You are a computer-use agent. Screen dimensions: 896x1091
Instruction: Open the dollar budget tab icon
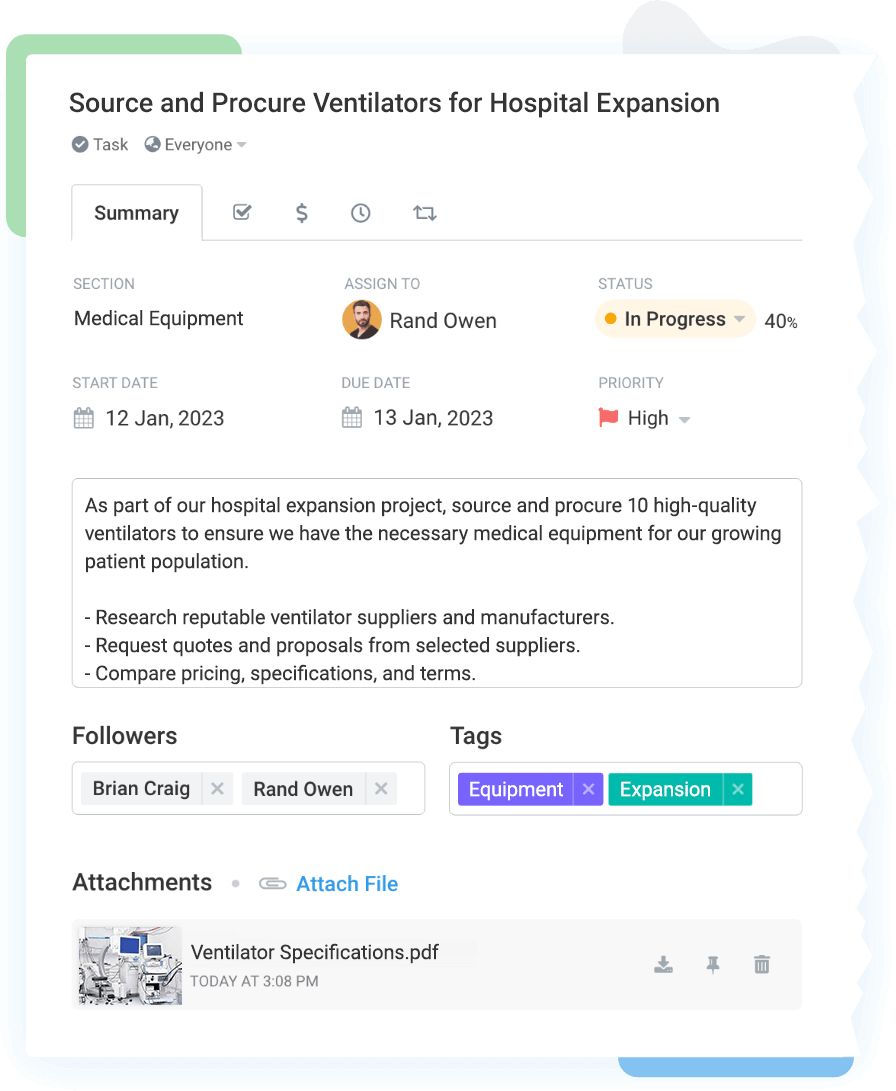(301, 212)
